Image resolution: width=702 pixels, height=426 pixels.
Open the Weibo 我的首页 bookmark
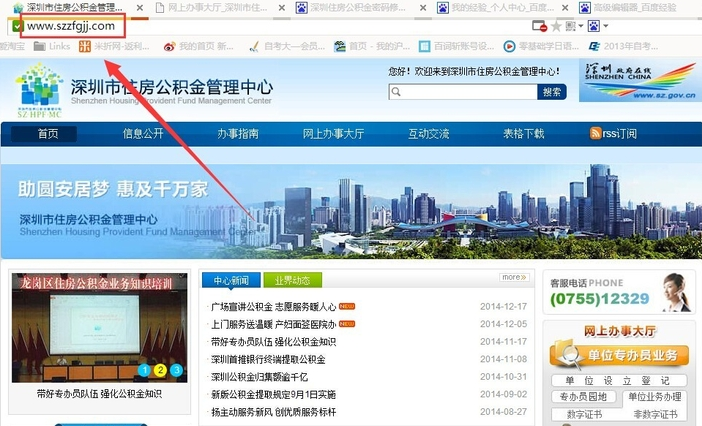[198, 46]
